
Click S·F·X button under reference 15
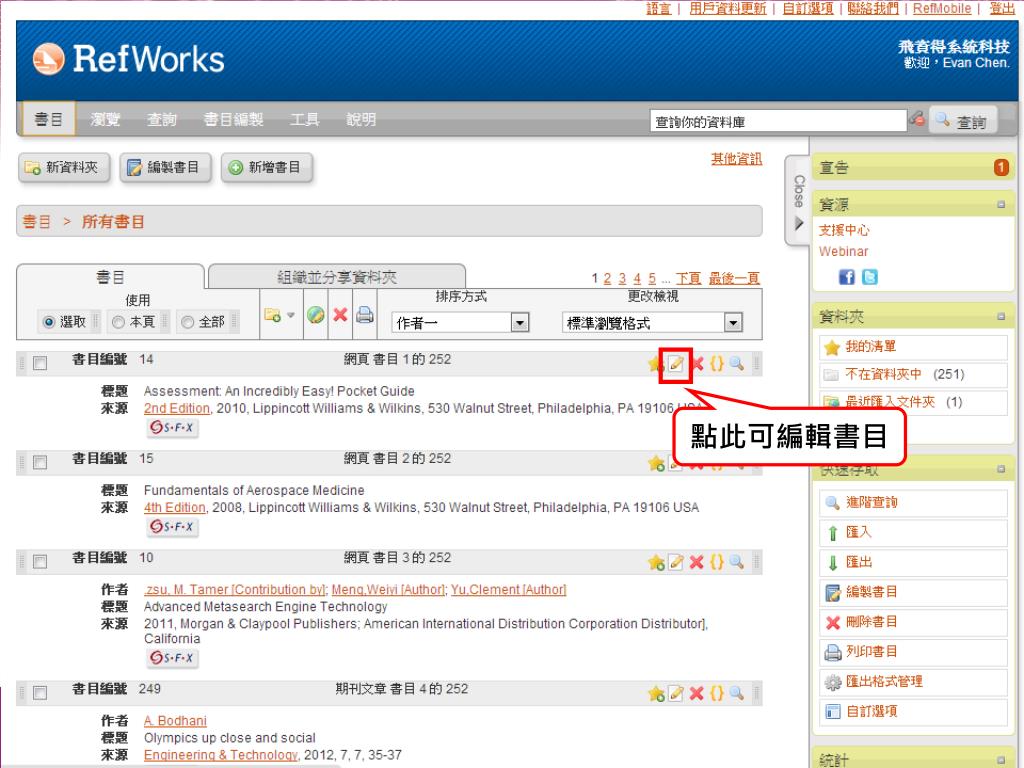tap(172, 526)
